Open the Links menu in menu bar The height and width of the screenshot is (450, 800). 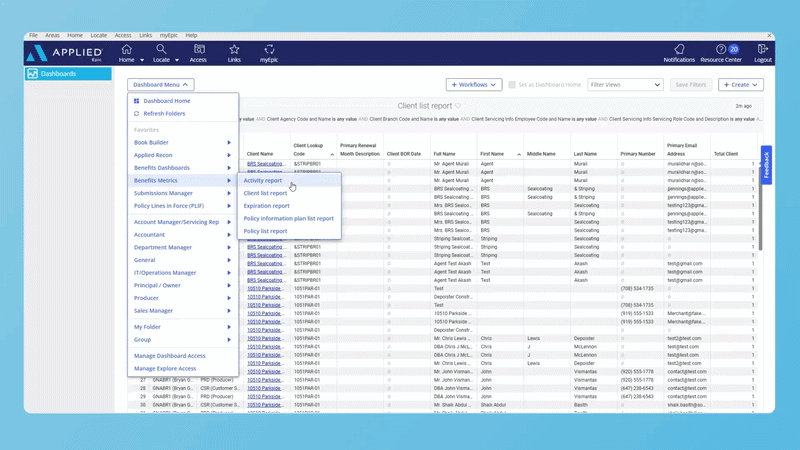(x=145, y=35)
